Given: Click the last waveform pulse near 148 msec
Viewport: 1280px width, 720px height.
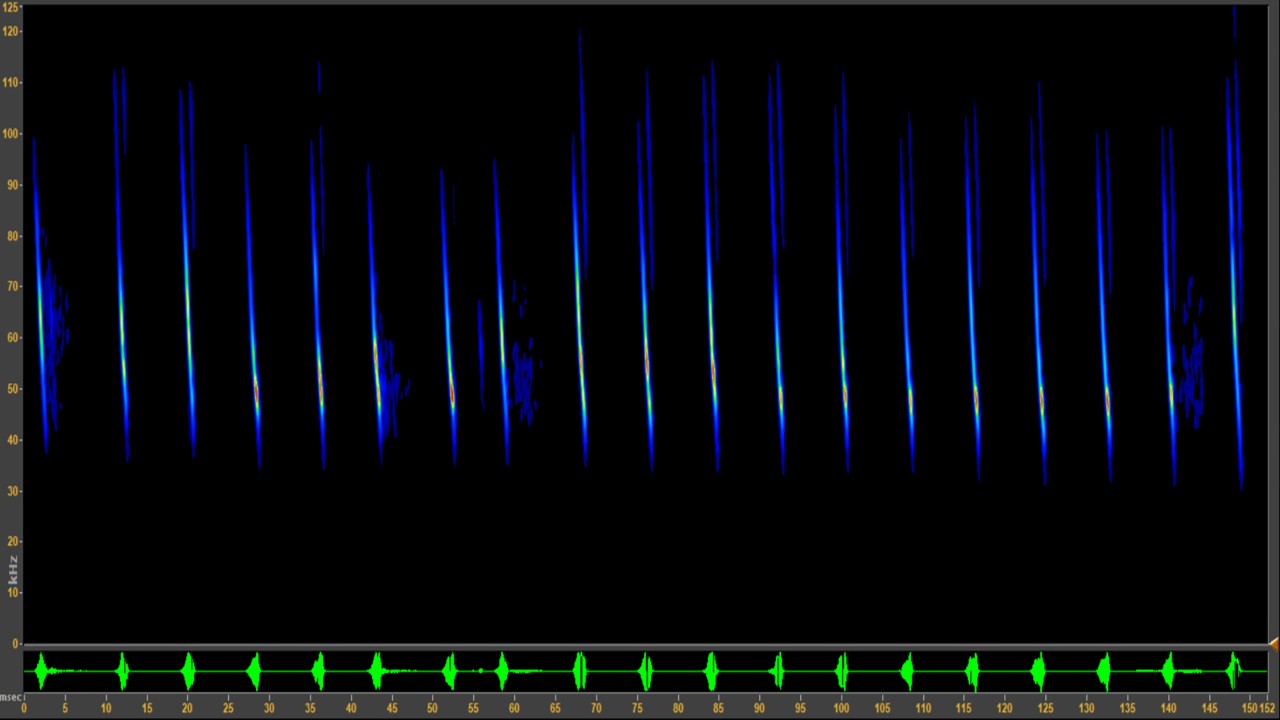Looking at the screenshot, I should click(1235, 669).
